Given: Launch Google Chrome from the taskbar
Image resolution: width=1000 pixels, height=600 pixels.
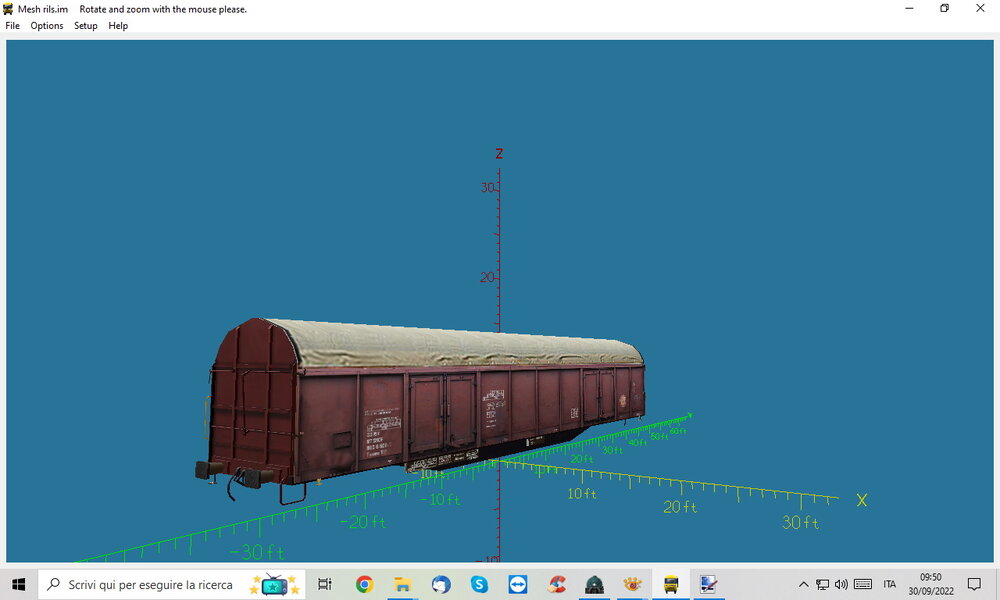Looking at the screenshot, I should (364, 584).
